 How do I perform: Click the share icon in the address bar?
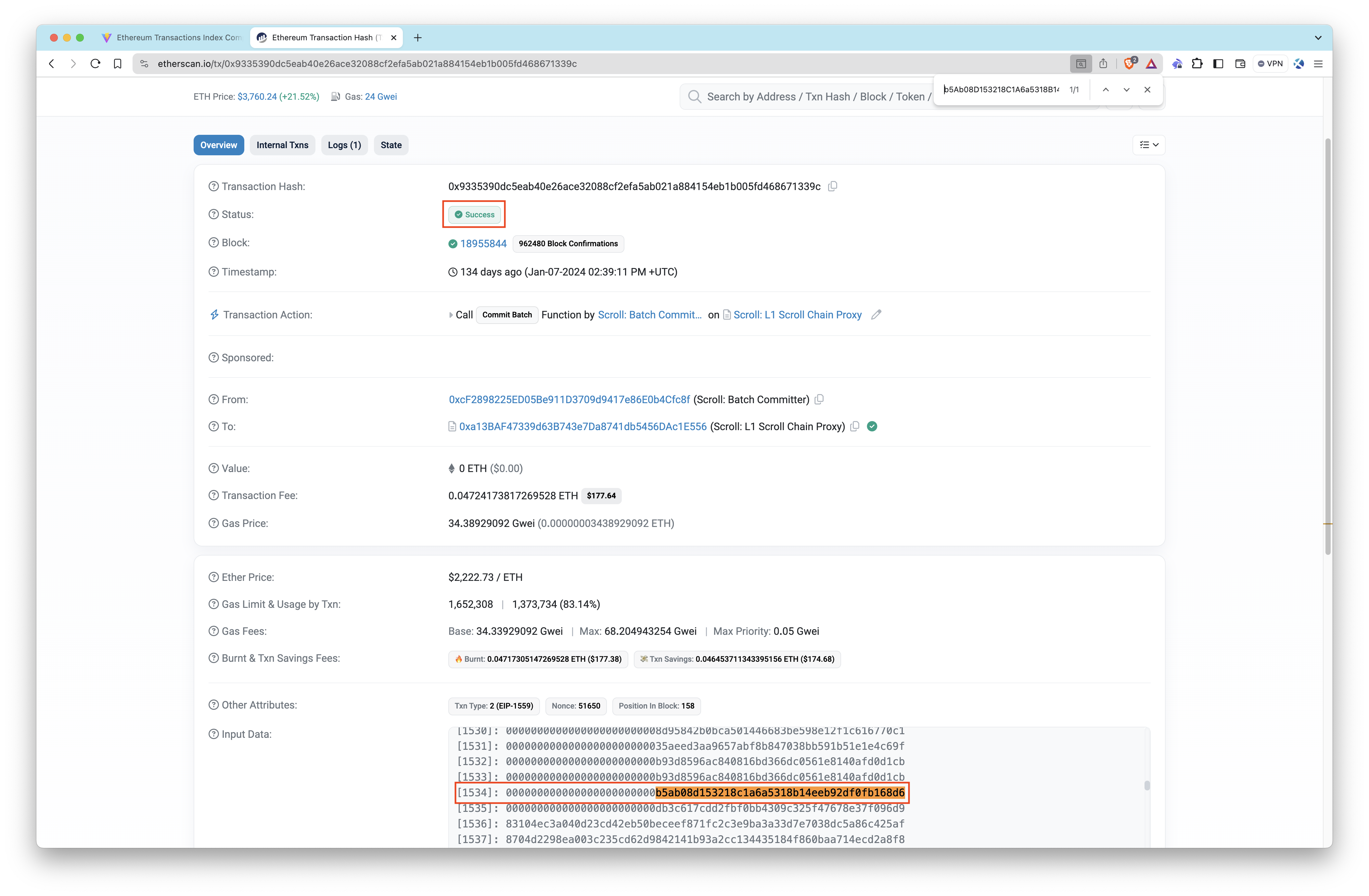coord(1103,64)
